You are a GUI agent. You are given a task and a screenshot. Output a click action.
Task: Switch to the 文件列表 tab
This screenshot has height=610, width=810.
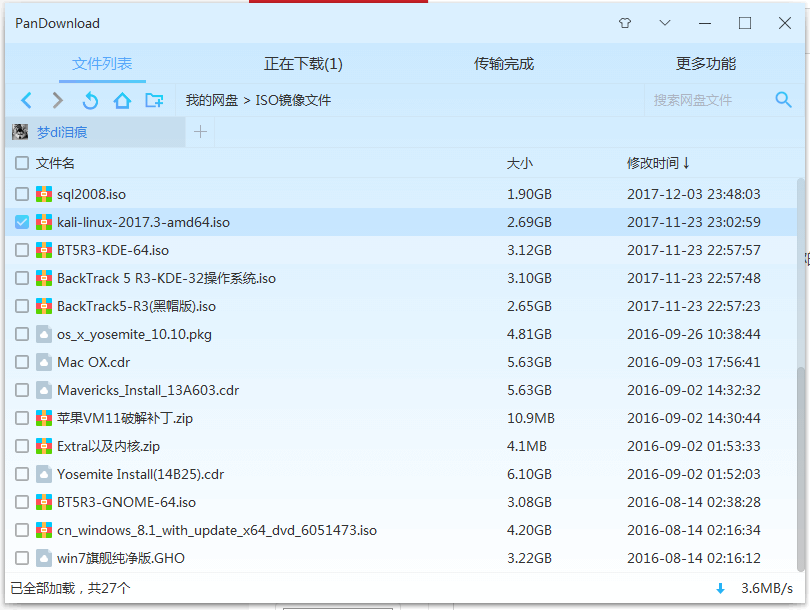pos(102,64)
